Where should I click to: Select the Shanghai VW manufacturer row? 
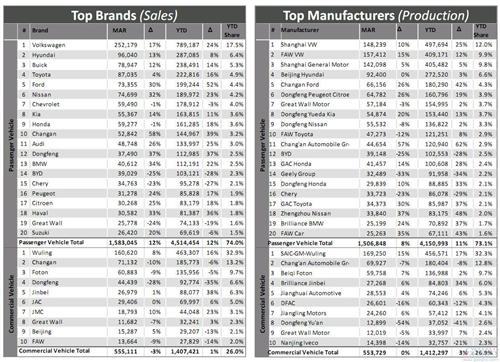383,45
